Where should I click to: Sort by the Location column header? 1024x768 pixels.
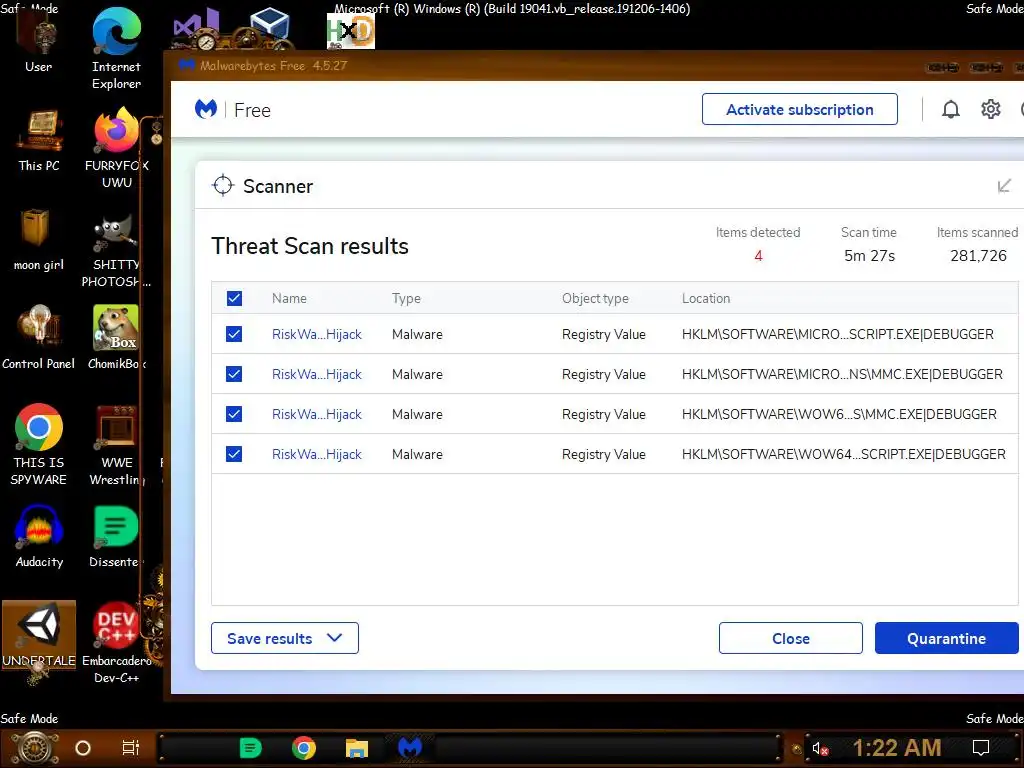pyautogui.click(x=706, y=298)
